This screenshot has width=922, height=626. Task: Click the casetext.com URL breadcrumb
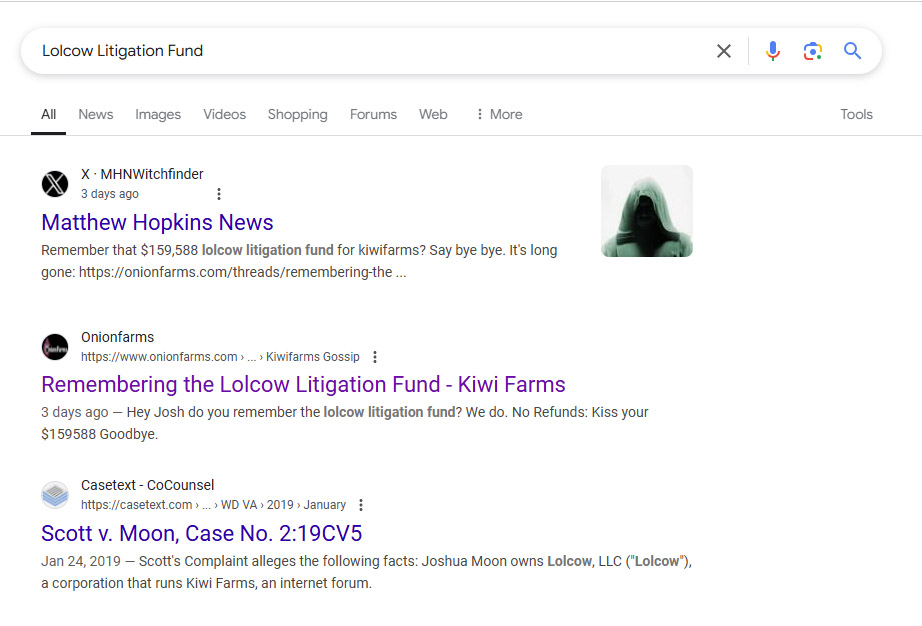tap(213, 505)
